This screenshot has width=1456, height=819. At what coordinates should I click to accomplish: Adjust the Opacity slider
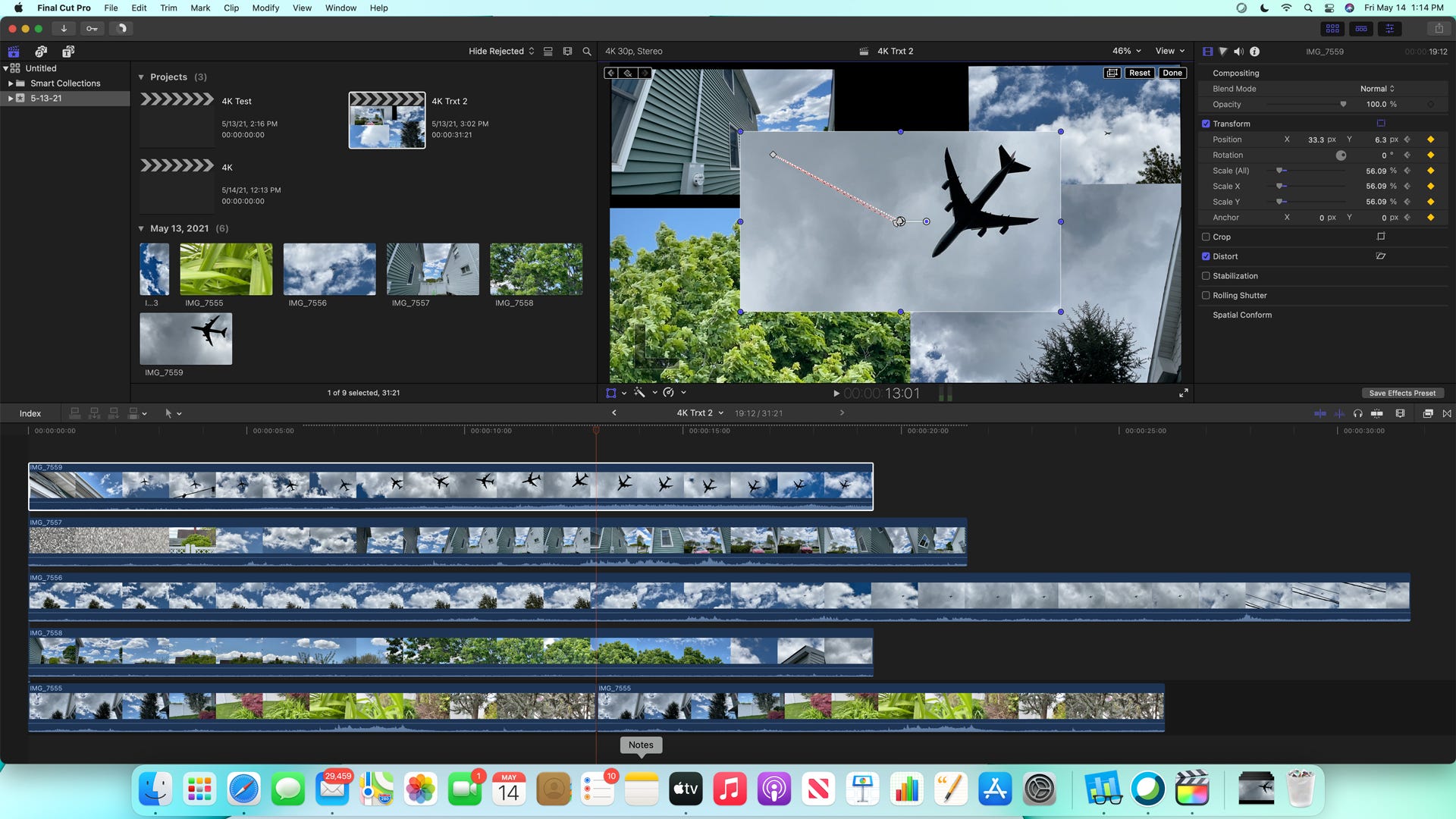click(1342, 105)
